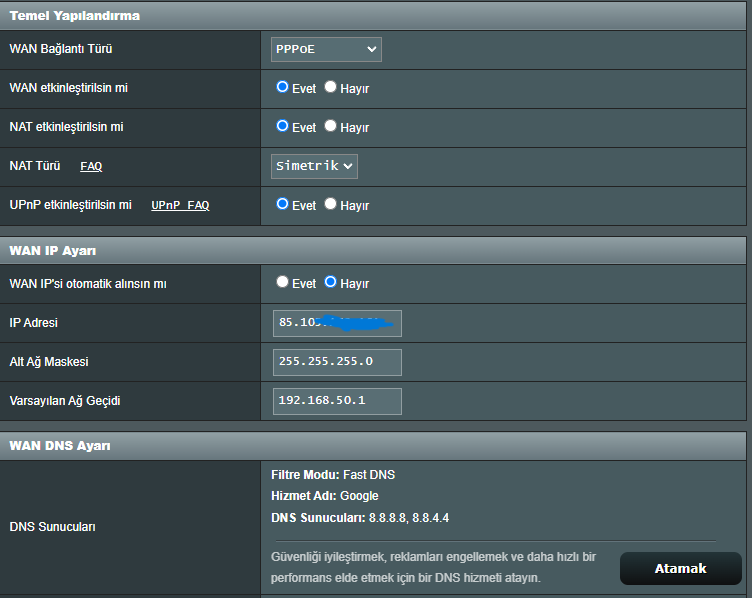Click the Atamak button for DNS

681,568
